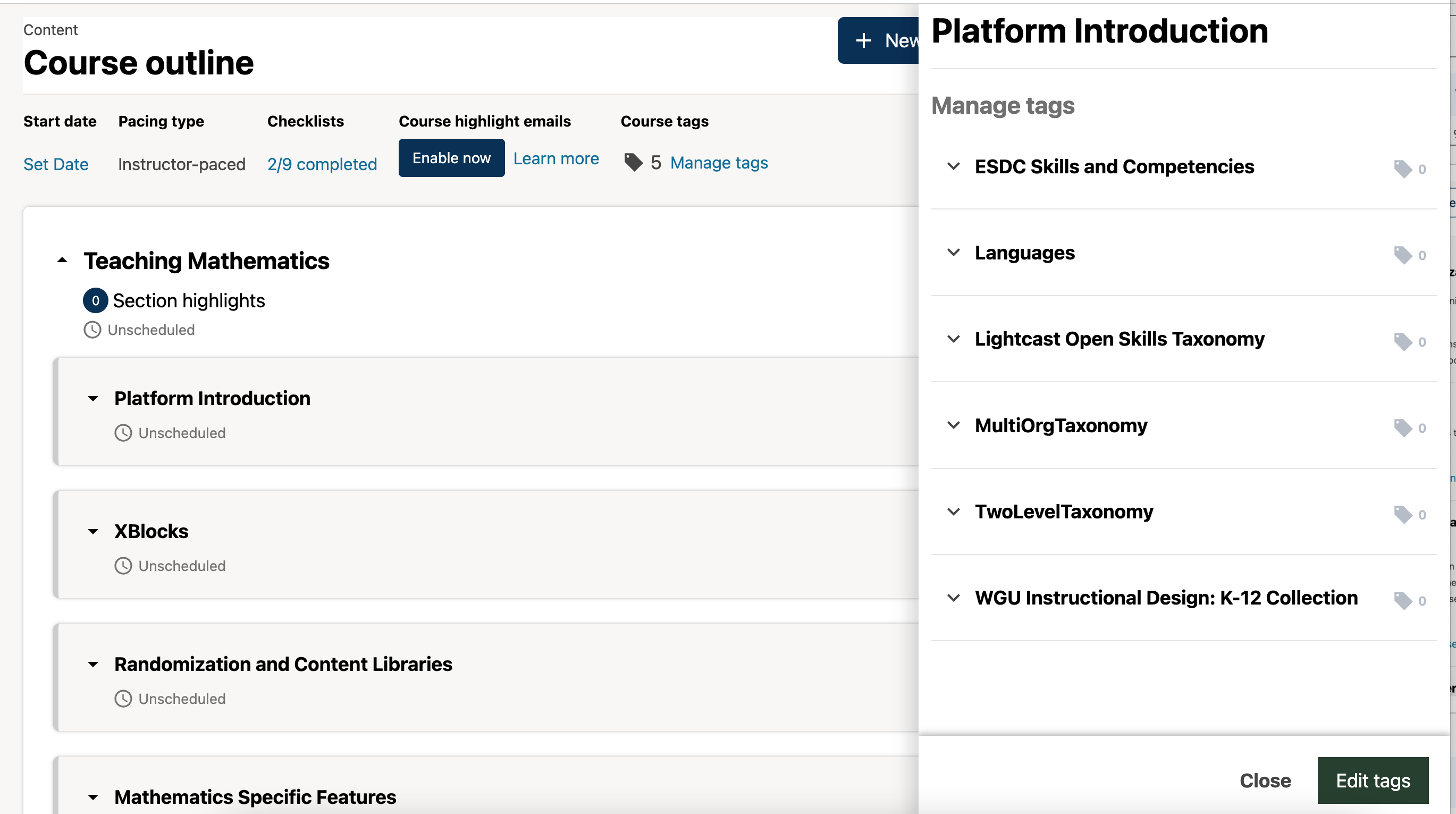The height and width of the screenshot is (814, 1456).
Task: Click the clock icon under Teaching Mathematics section
Action: 92,330
